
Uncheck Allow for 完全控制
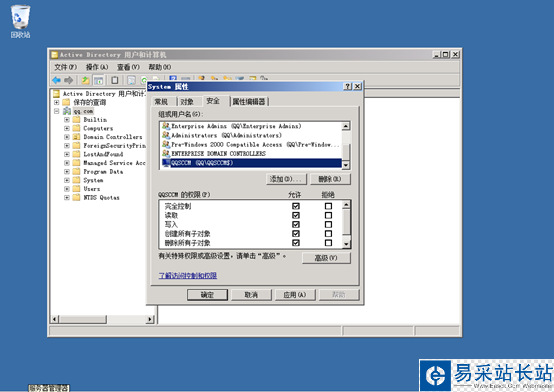pos(296,206)
